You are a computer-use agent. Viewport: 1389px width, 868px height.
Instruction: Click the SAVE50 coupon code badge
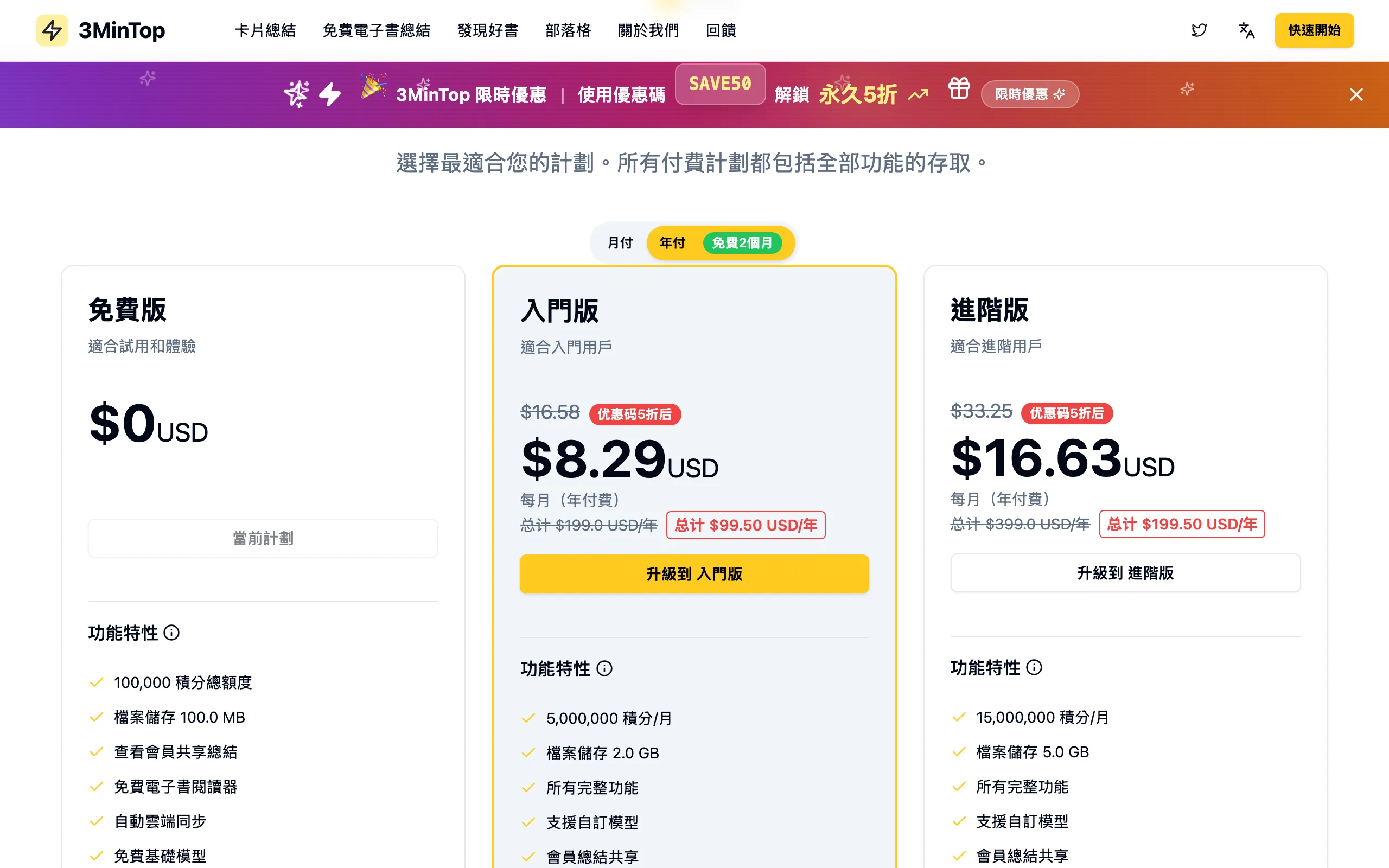click(x=720, y=84)
